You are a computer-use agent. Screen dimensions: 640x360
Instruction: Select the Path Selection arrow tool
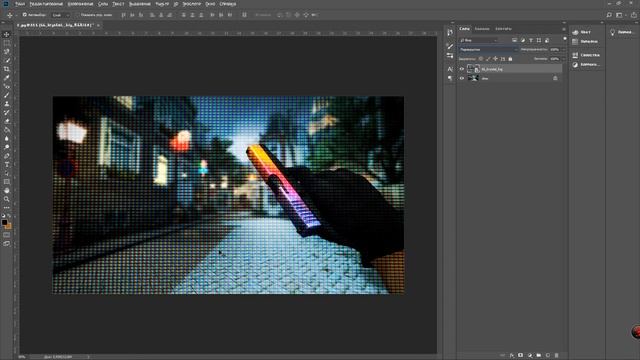click(7, 173)
